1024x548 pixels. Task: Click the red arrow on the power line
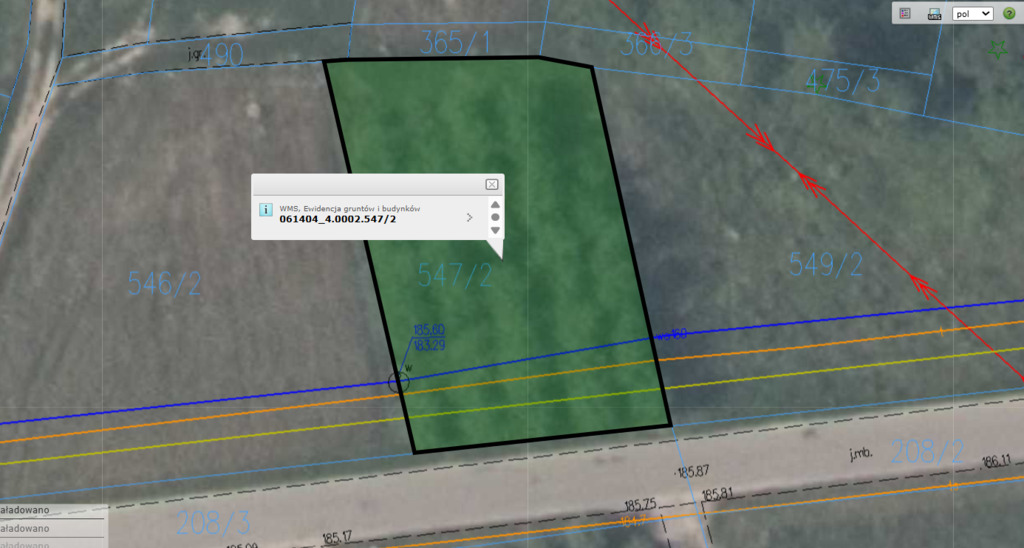tap(763, 138)
